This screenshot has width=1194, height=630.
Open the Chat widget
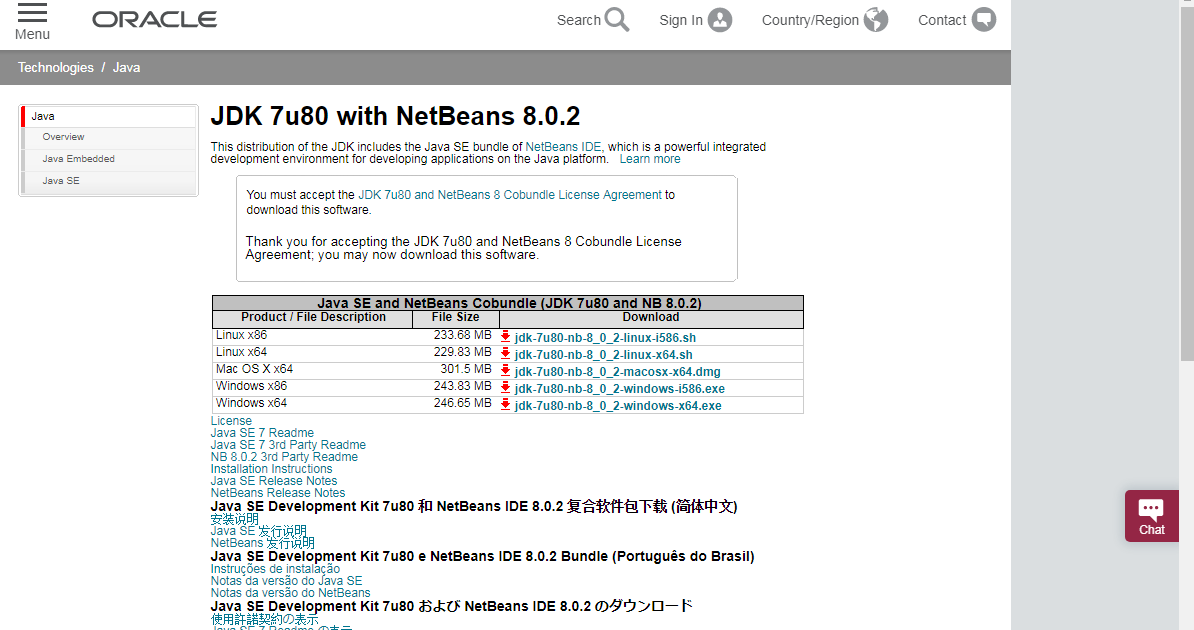1151,516
